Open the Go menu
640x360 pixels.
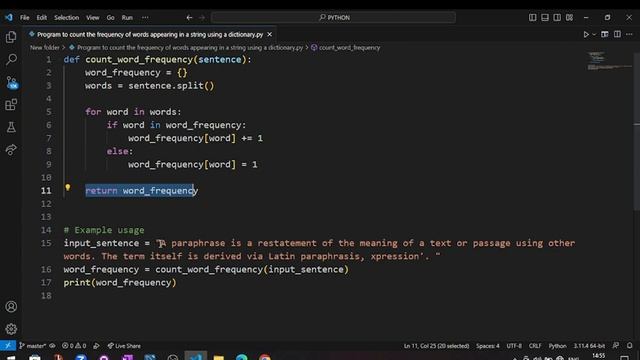click(x=111, y=18)
